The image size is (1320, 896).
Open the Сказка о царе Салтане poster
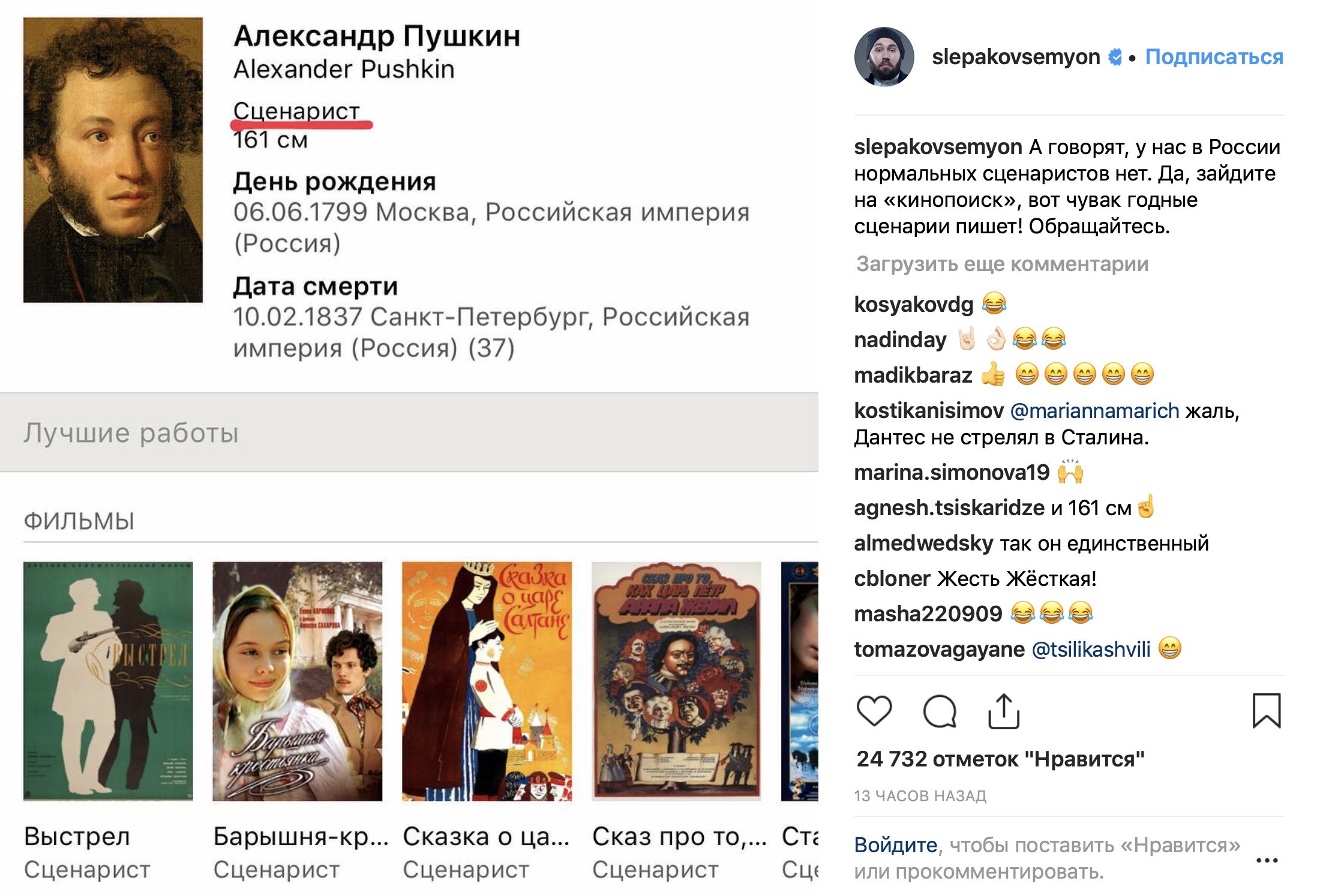pyautogui.click(x=487, y=681)
